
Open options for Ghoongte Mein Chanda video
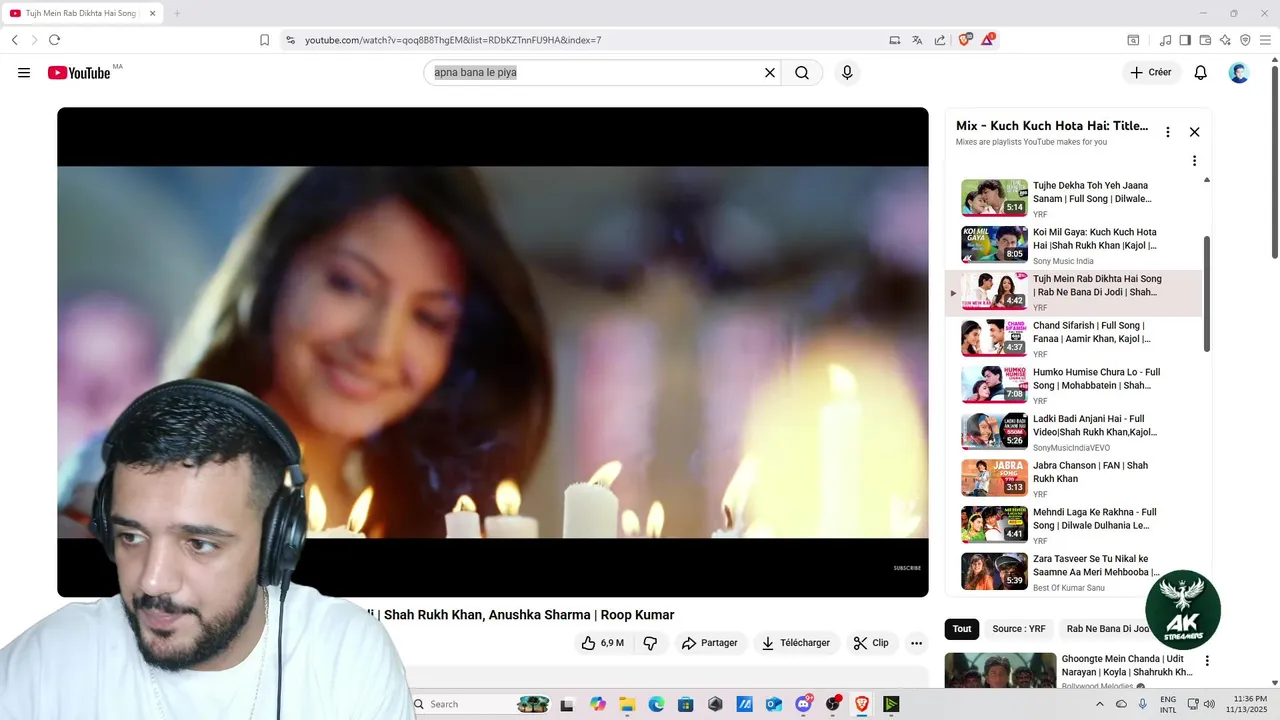click(x=1207, y=661)
